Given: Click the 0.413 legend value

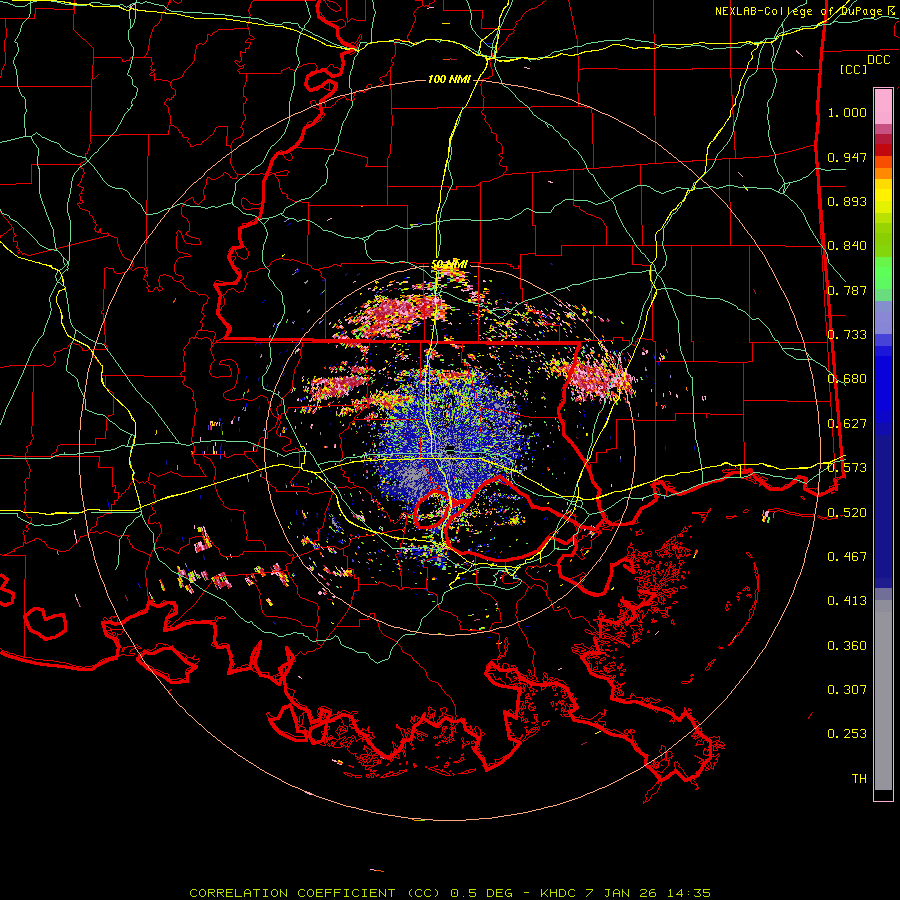Looking at the screenshot, I should (847, 601).
